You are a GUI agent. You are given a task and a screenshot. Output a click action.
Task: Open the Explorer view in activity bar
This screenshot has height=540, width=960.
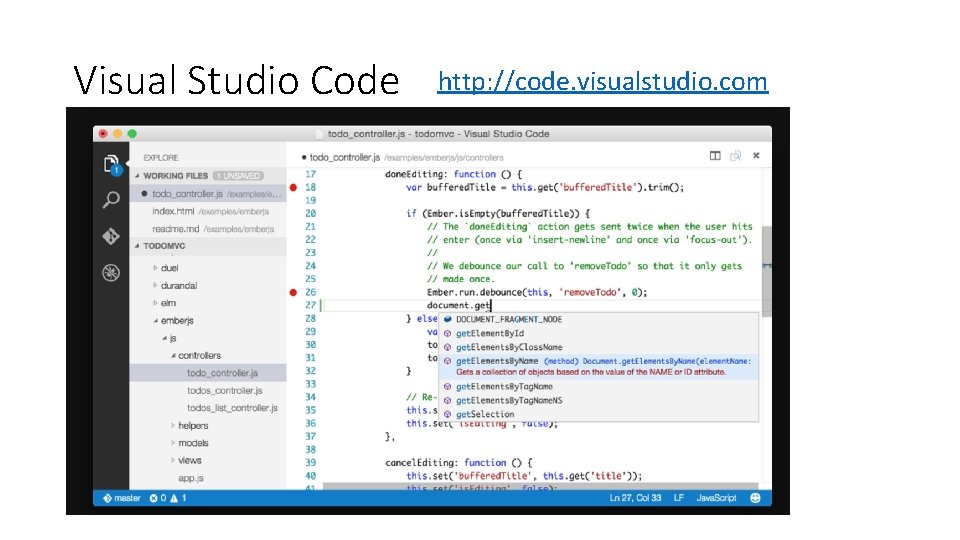(x=111, y=163)
